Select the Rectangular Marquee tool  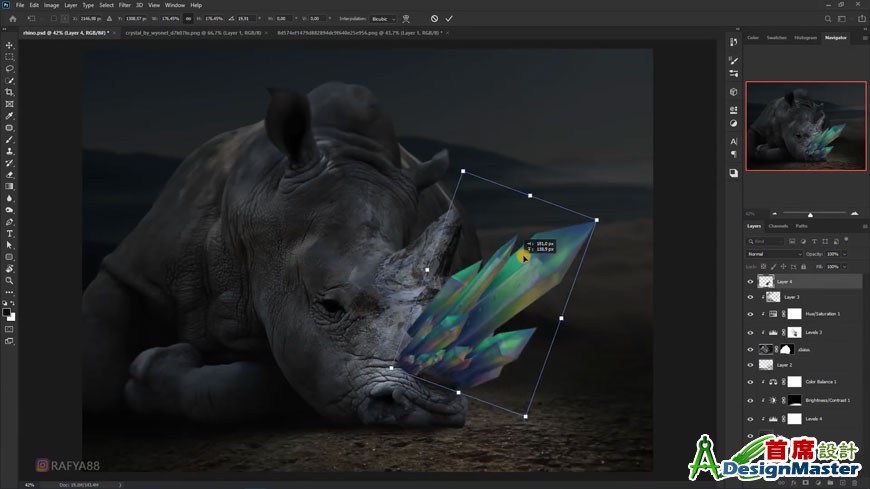point(9,57)
